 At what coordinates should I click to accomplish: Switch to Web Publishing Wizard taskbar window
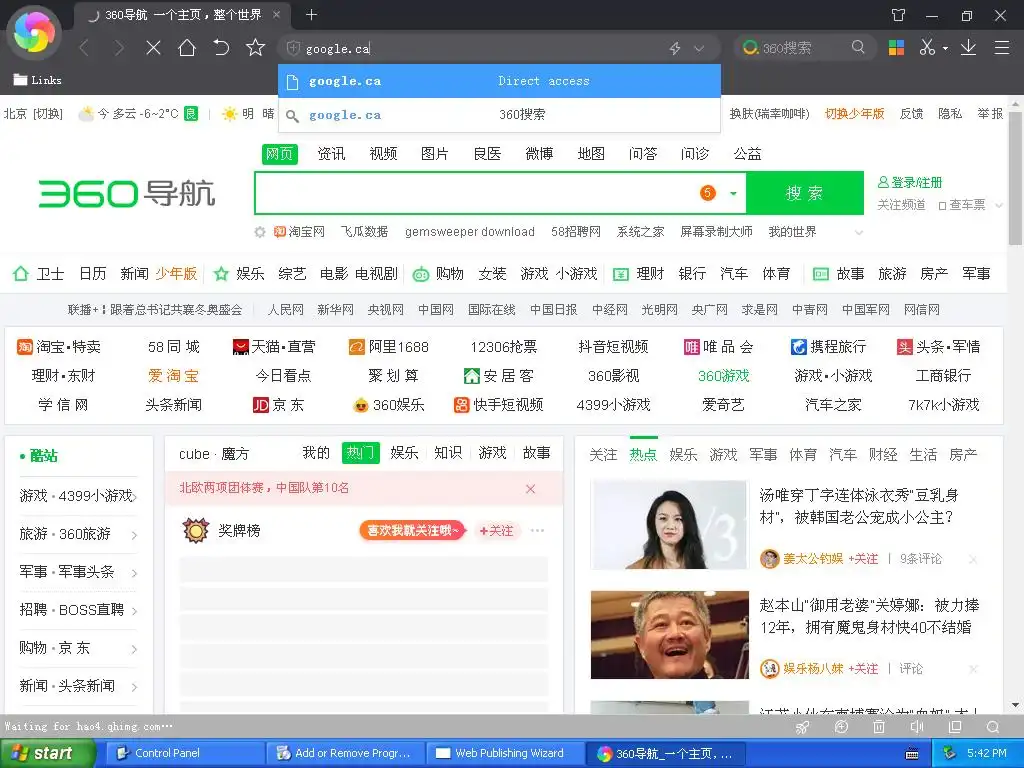[505, 753]
